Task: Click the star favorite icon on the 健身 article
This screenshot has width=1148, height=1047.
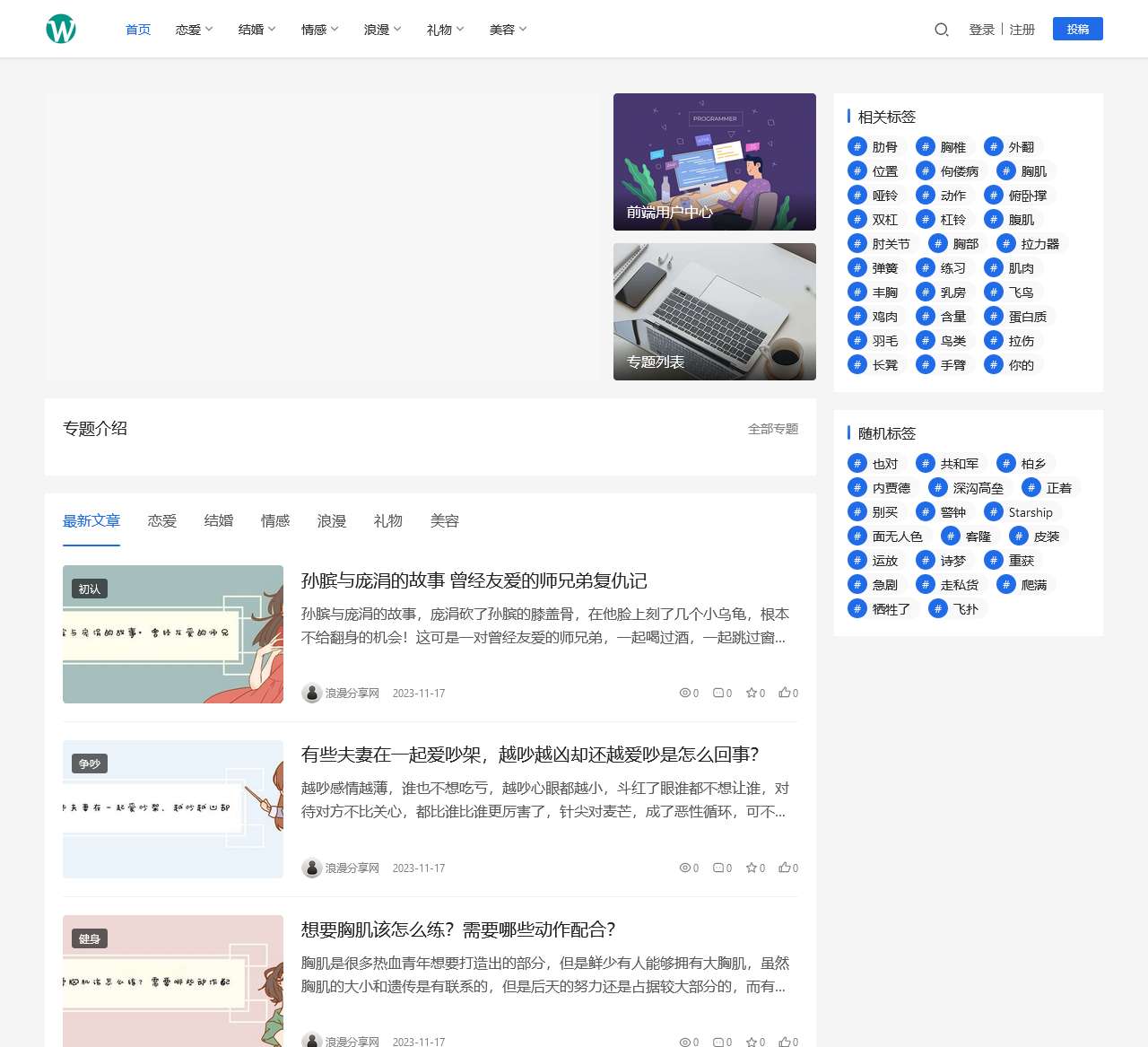Action: (750, 1043)
